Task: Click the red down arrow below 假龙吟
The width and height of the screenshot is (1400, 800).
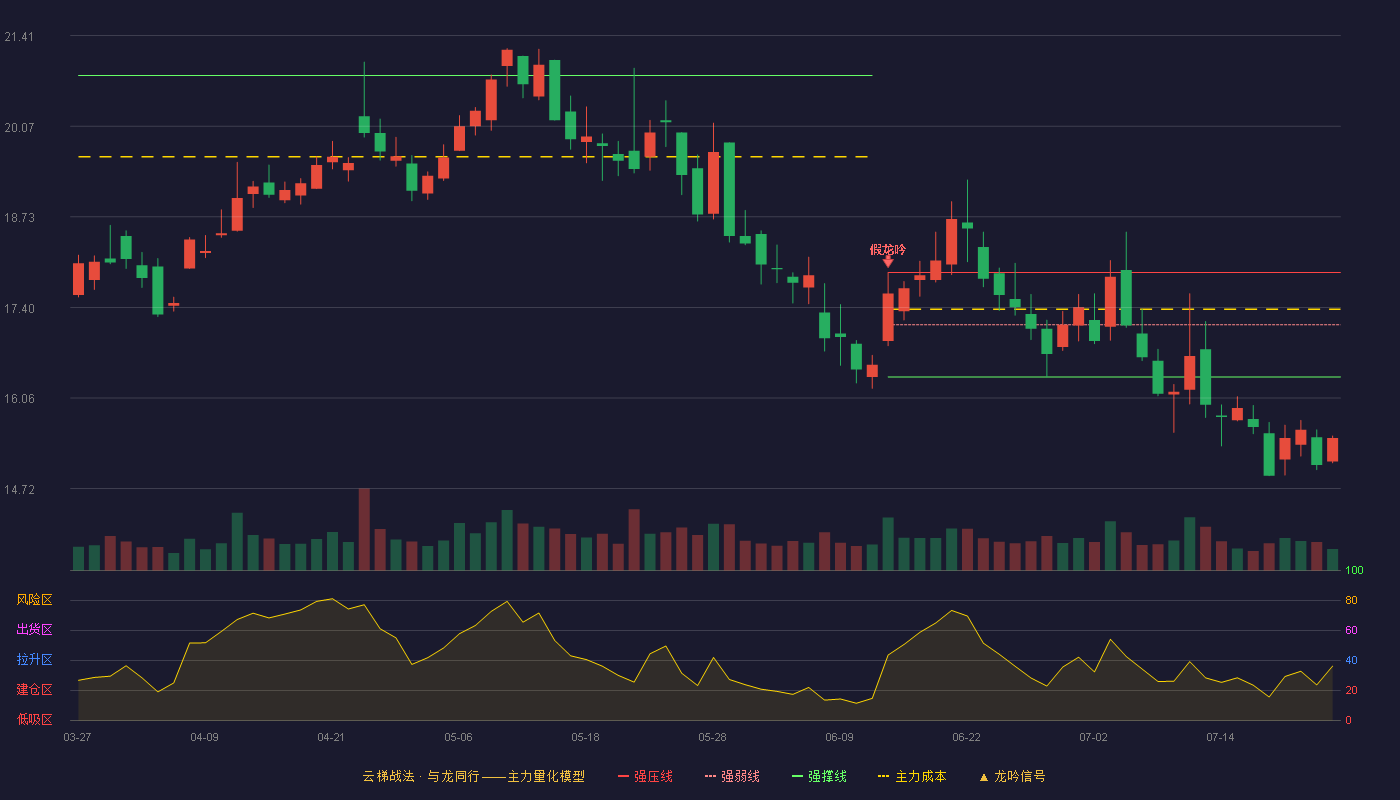Action: click(888, 262)
